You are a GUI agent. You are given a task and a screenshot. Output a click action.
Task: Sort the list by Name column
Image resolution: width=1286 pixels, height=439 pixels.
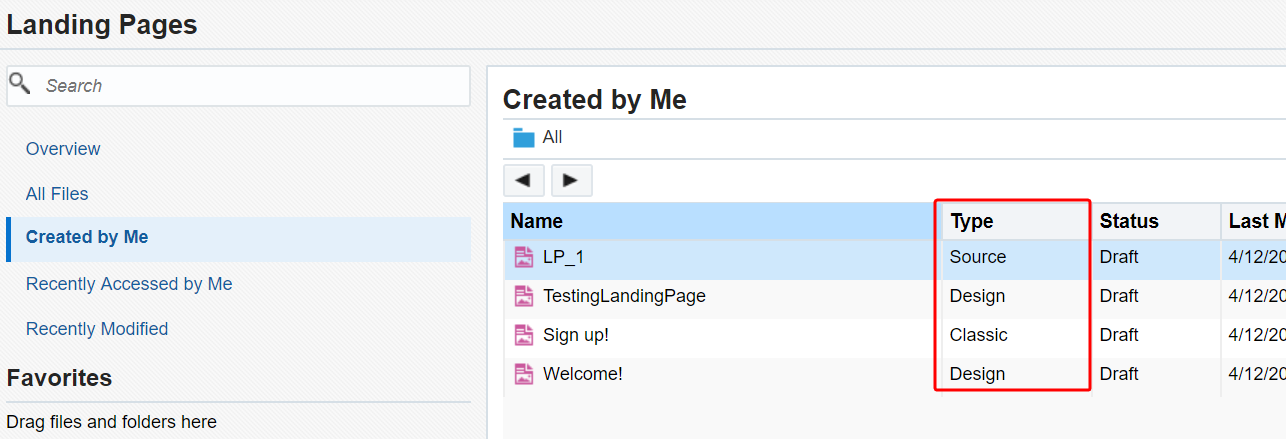[x=537, y=221]
